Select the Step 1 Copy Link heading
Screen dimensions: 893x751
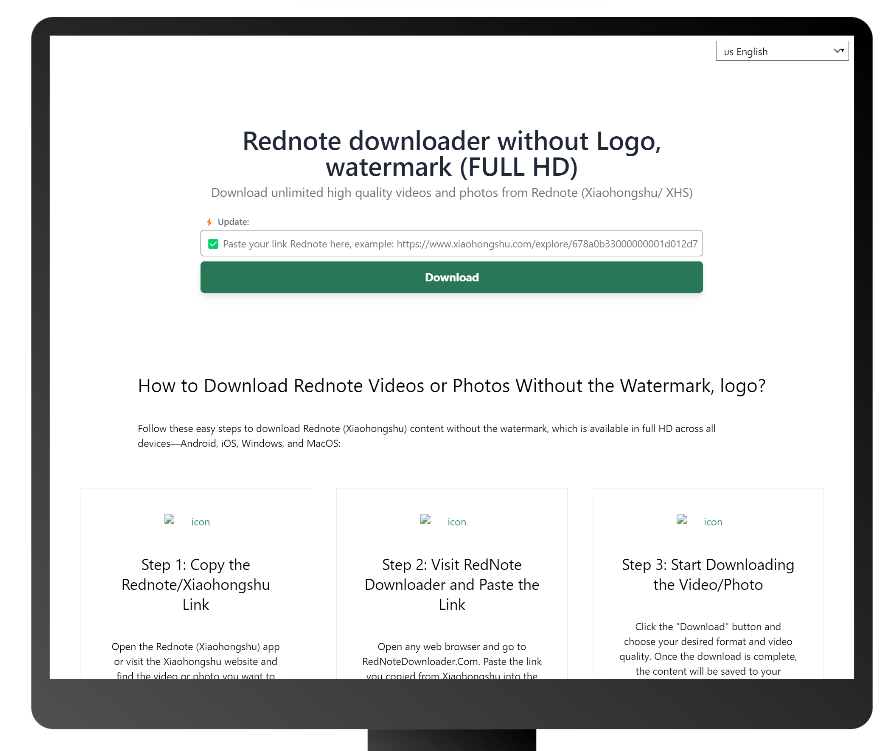[x=196, y=584]
